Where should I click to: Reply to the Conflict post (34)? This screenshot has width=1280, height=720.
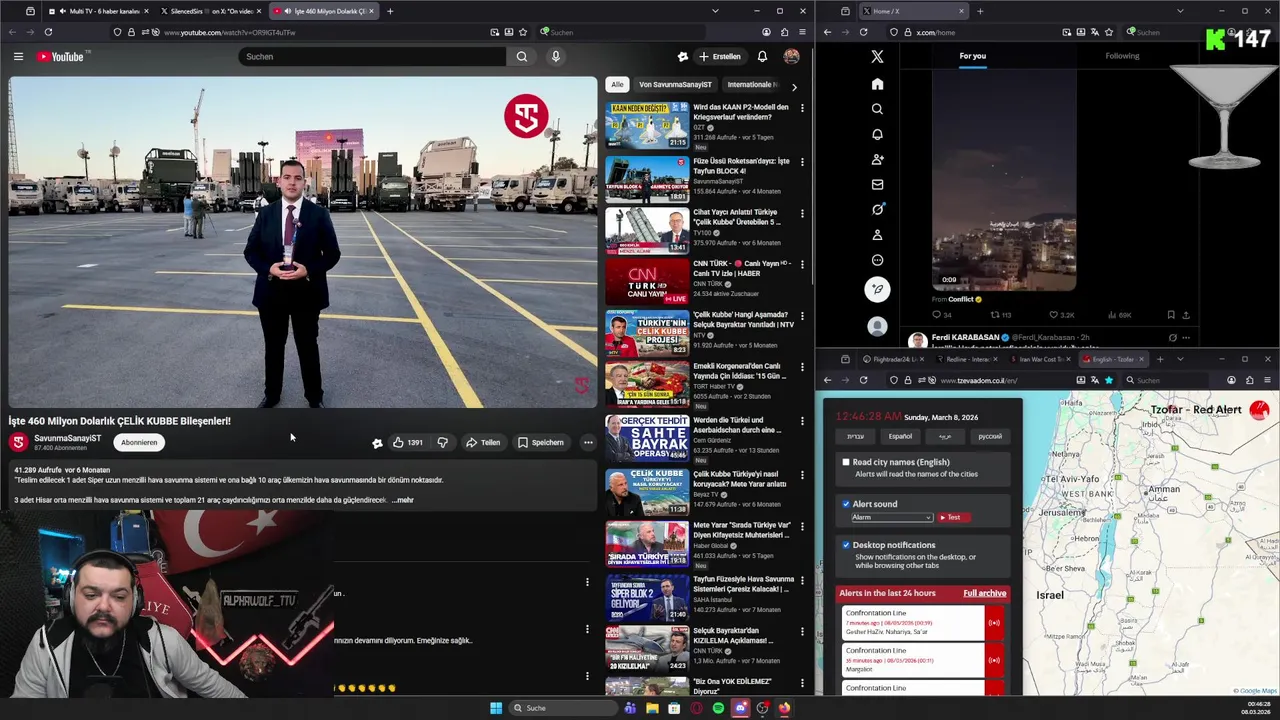tap(940, 315)
